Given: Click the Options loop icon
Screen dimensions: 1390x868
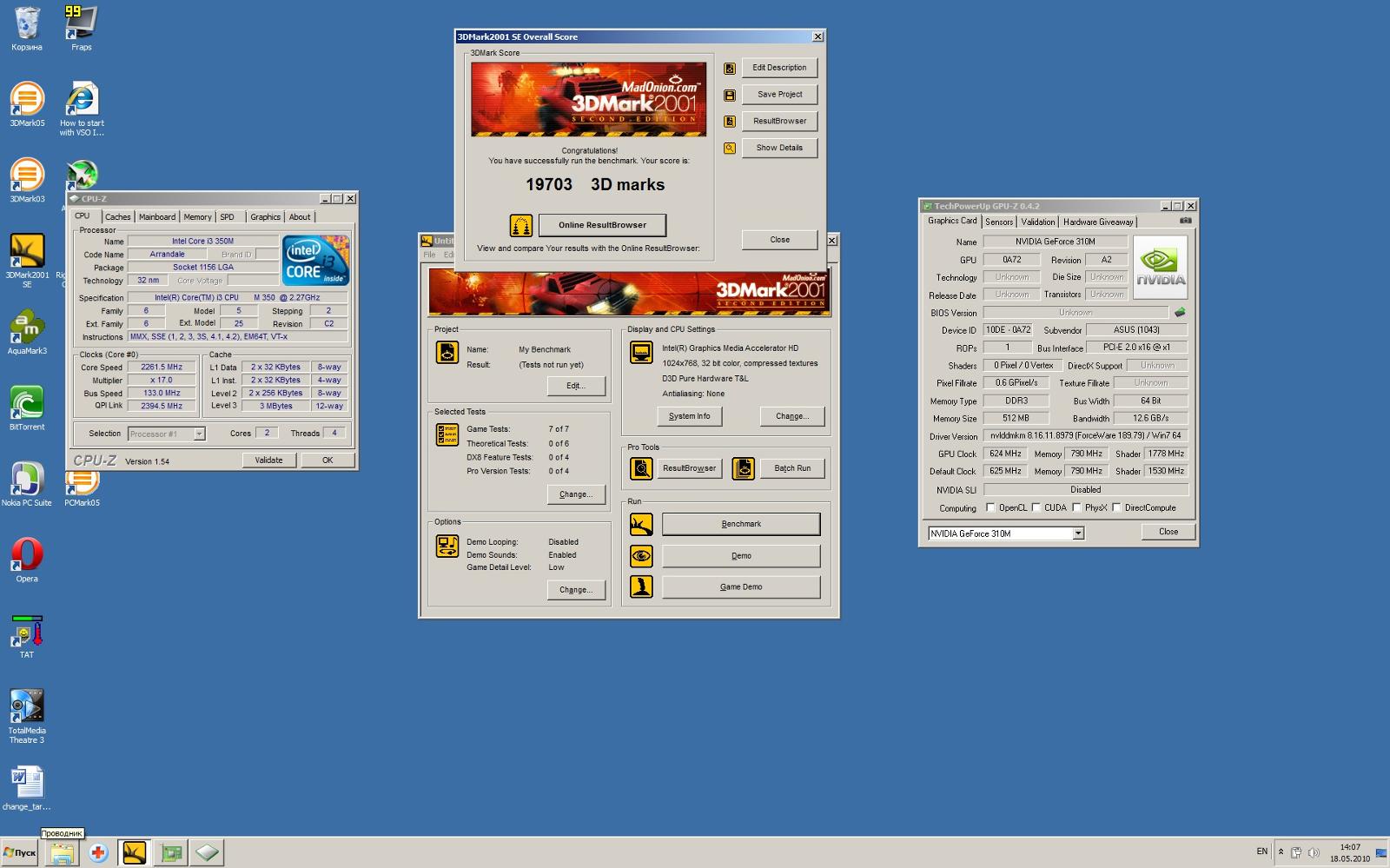Looking at the screenshot, I should 447,547.
